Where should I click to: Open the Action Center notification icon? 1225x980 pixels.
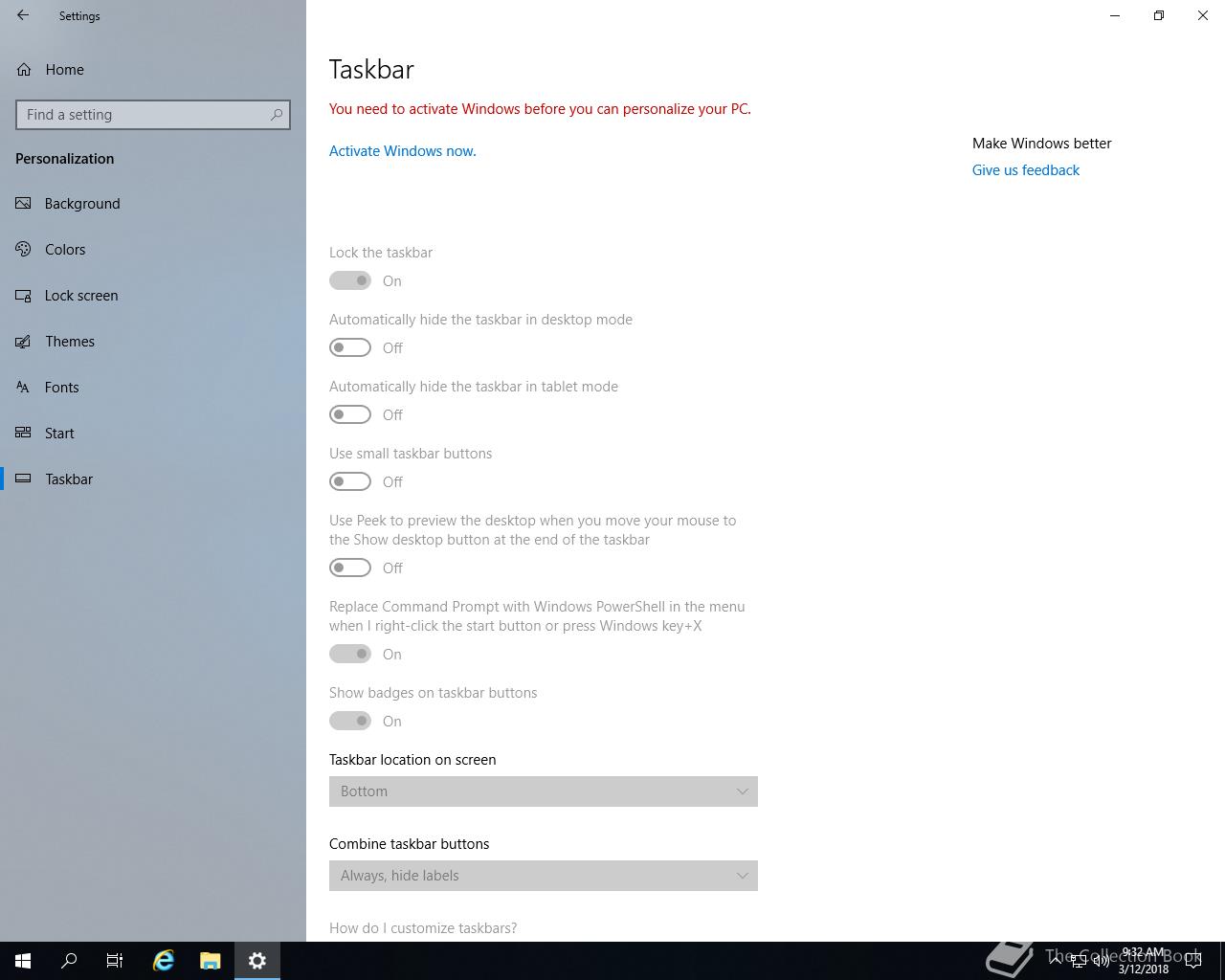click(1193, 961)
